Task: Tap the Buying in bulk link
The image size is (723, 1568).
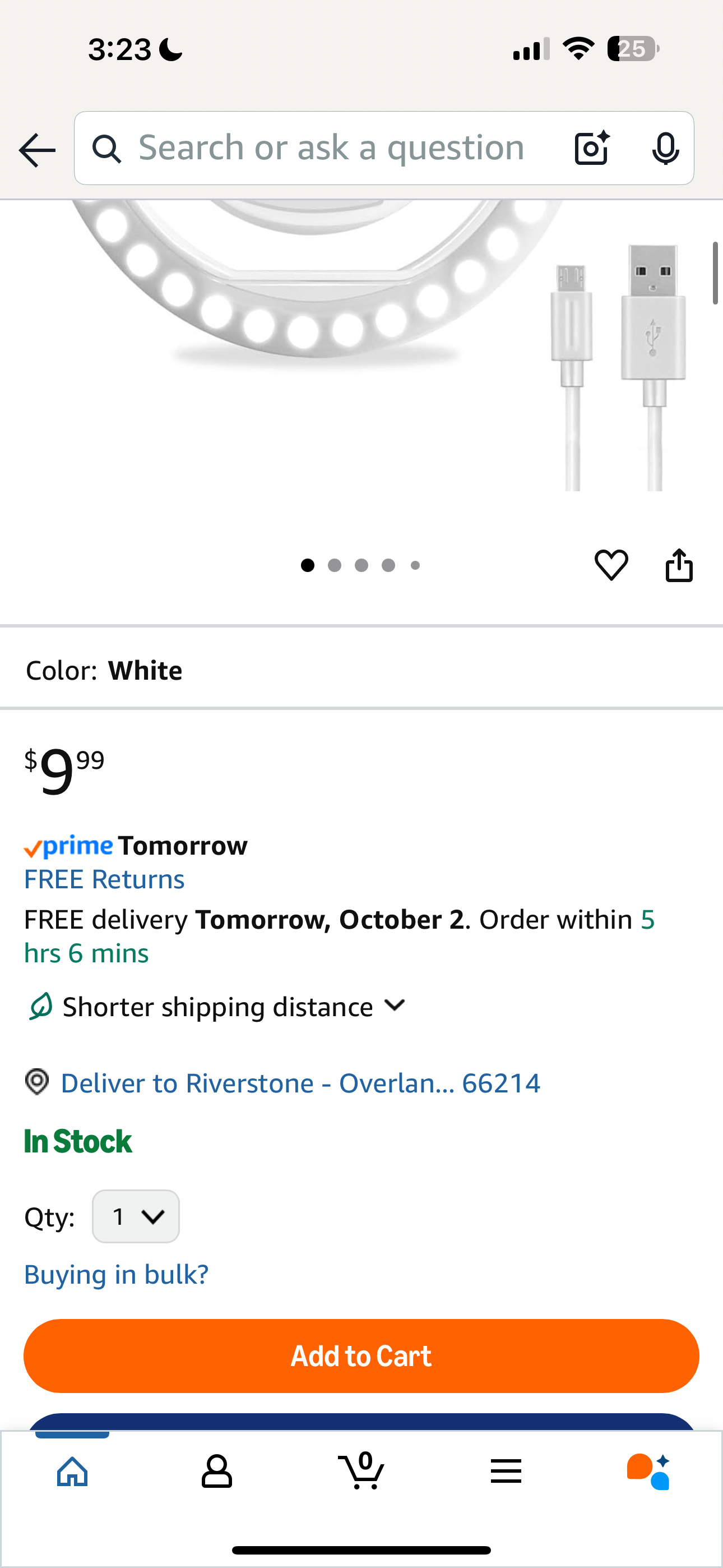Action: click(116, 1274)
